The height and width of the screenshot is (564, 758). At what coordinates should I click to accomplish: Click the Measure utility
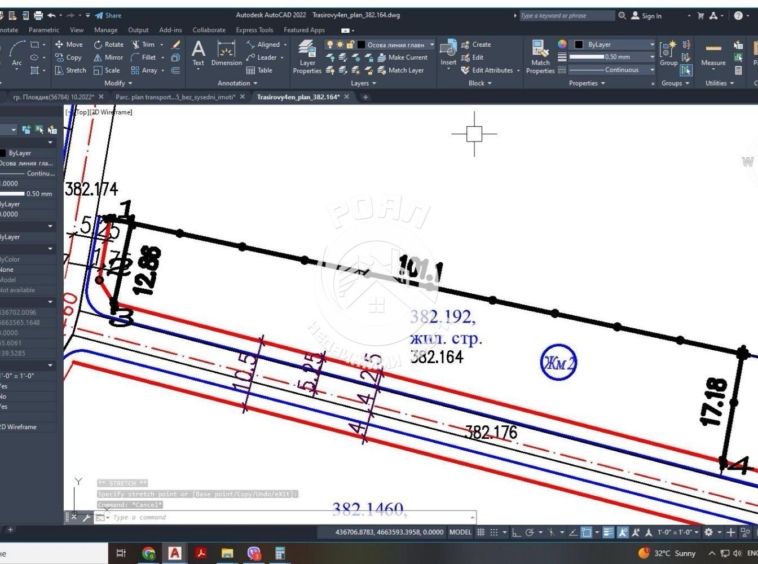click(713, 54)
